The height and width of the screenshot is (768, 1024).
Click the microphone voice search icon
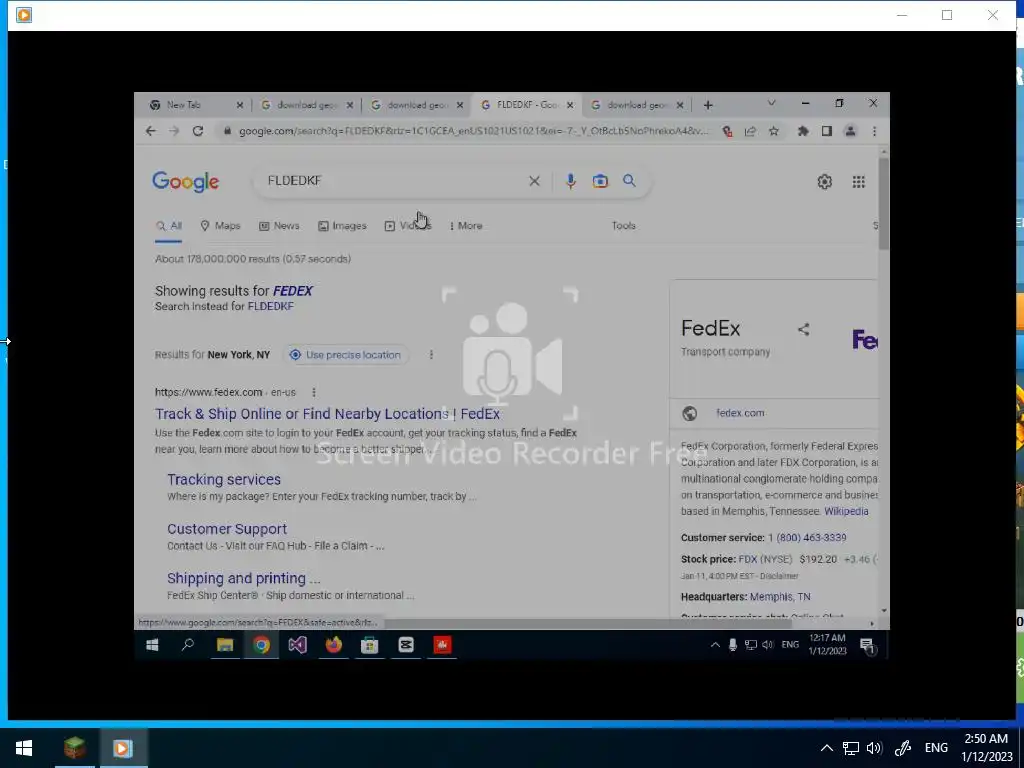[570, 181]
